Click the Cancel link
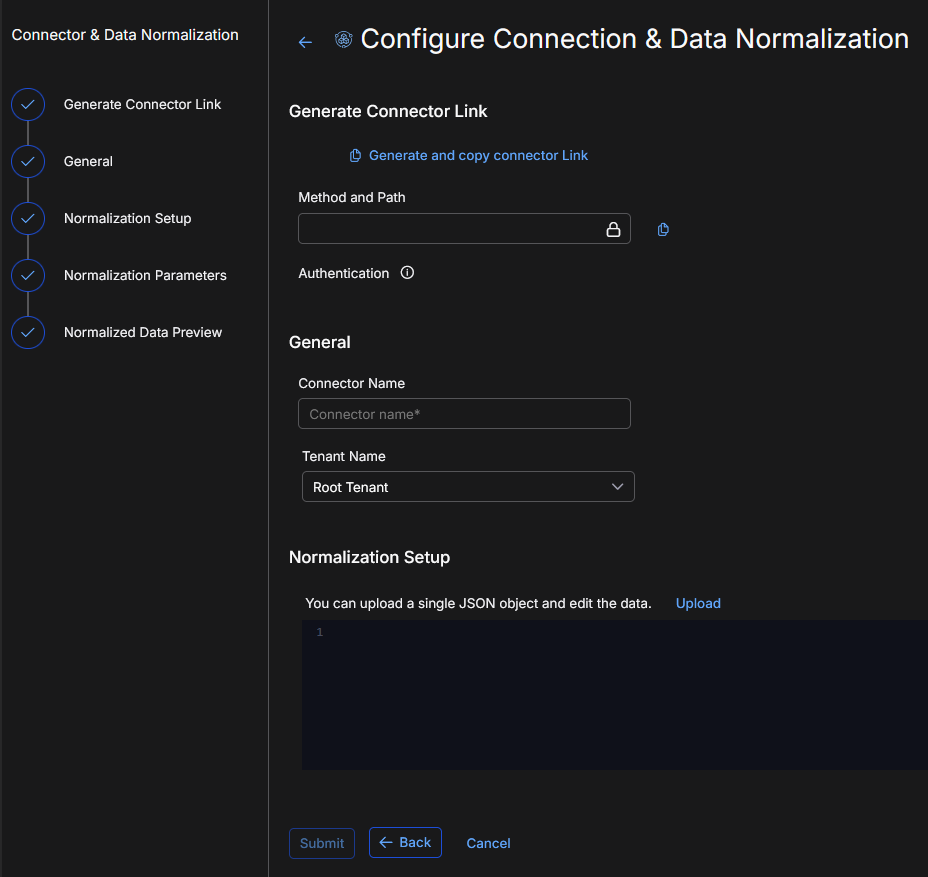 click(x=488, y=843)
